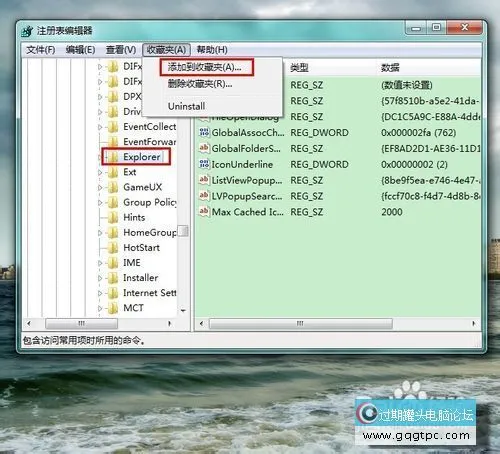Click the HotStart folder icon

click(x=113, y=248)
